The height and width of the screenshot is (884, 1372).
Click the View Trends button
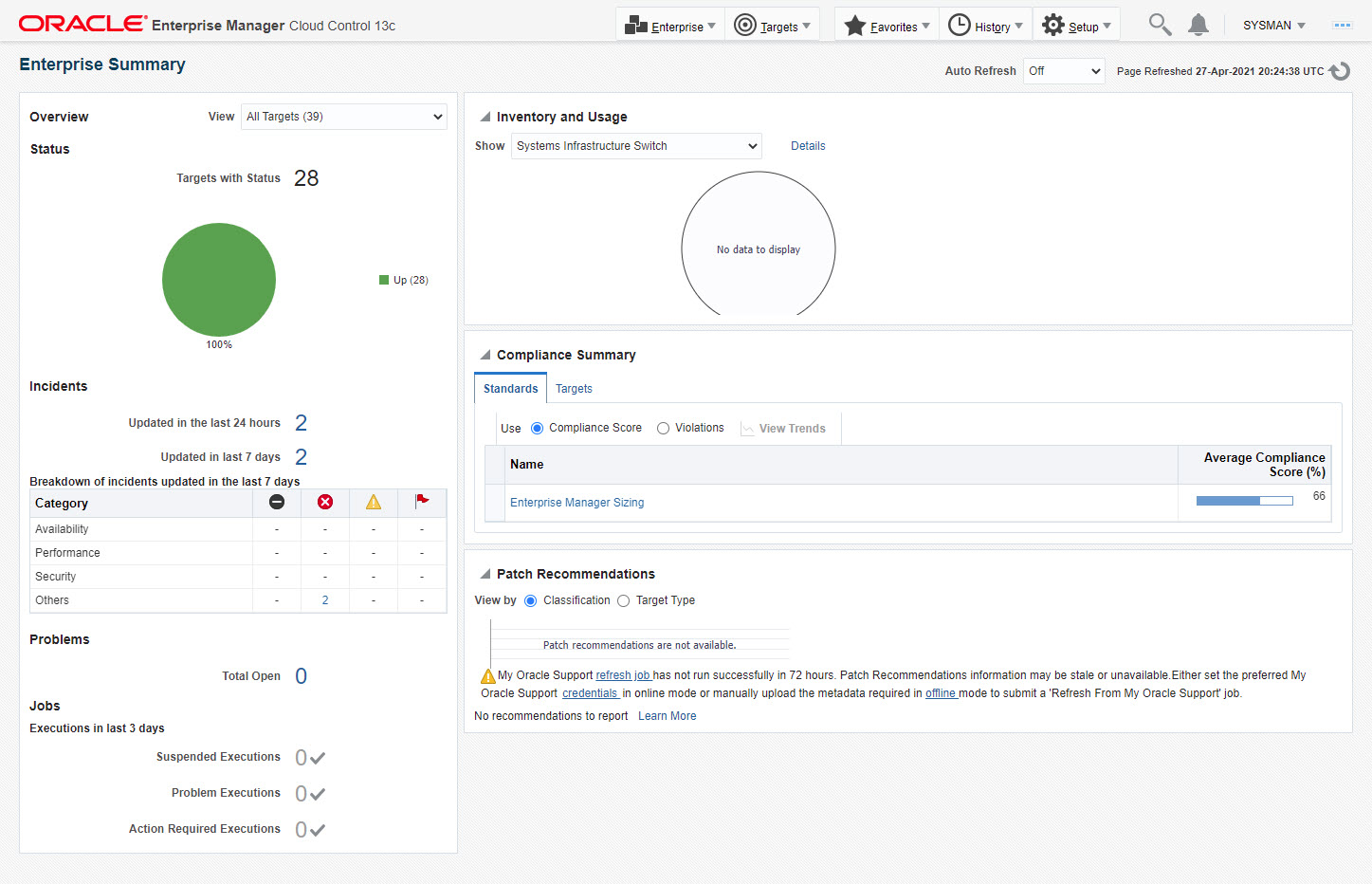coord(783,429)
